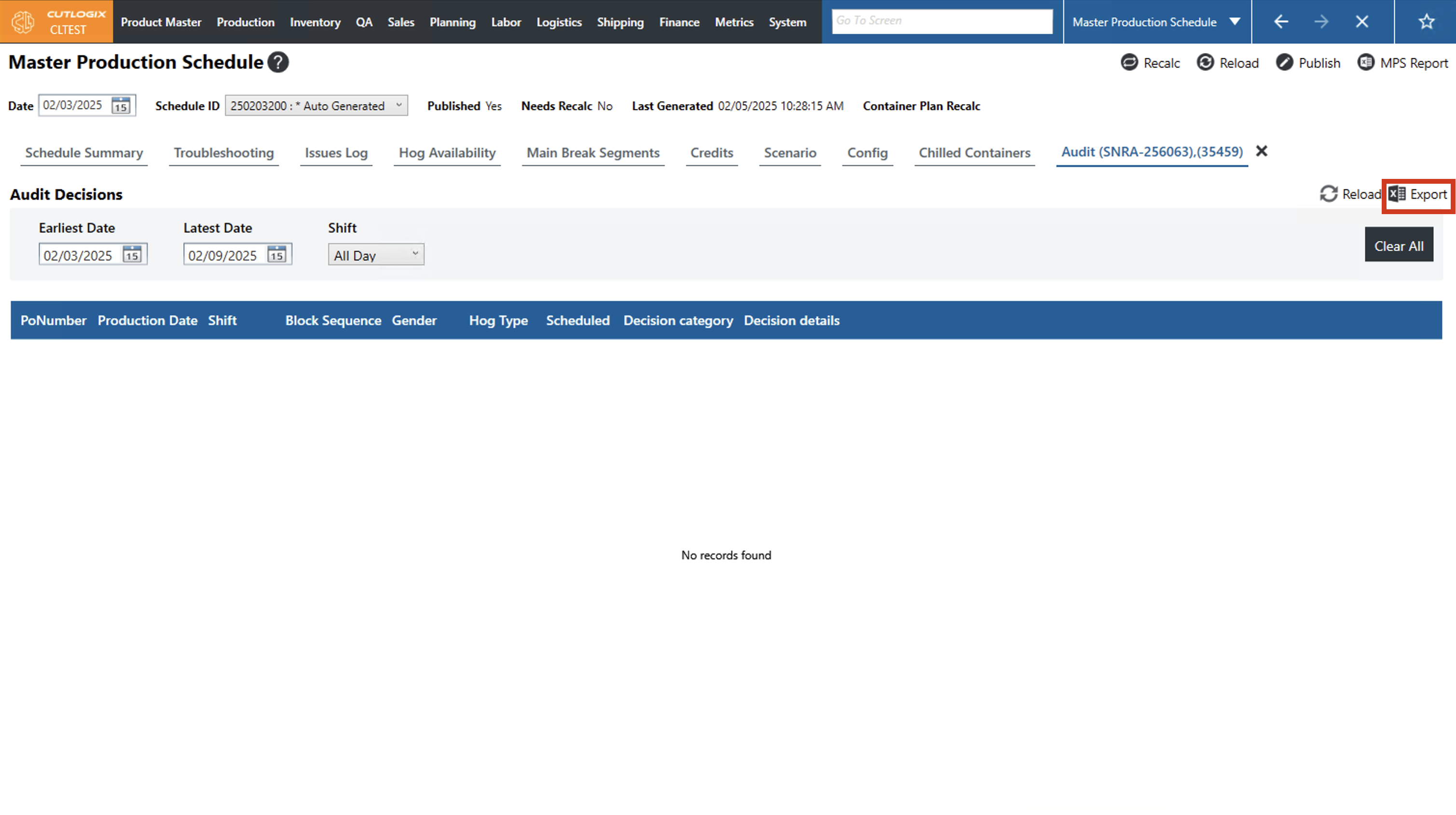Screen dimensions: 1456x815
Task: Close the Audit tab
Action: (1261, 151)
